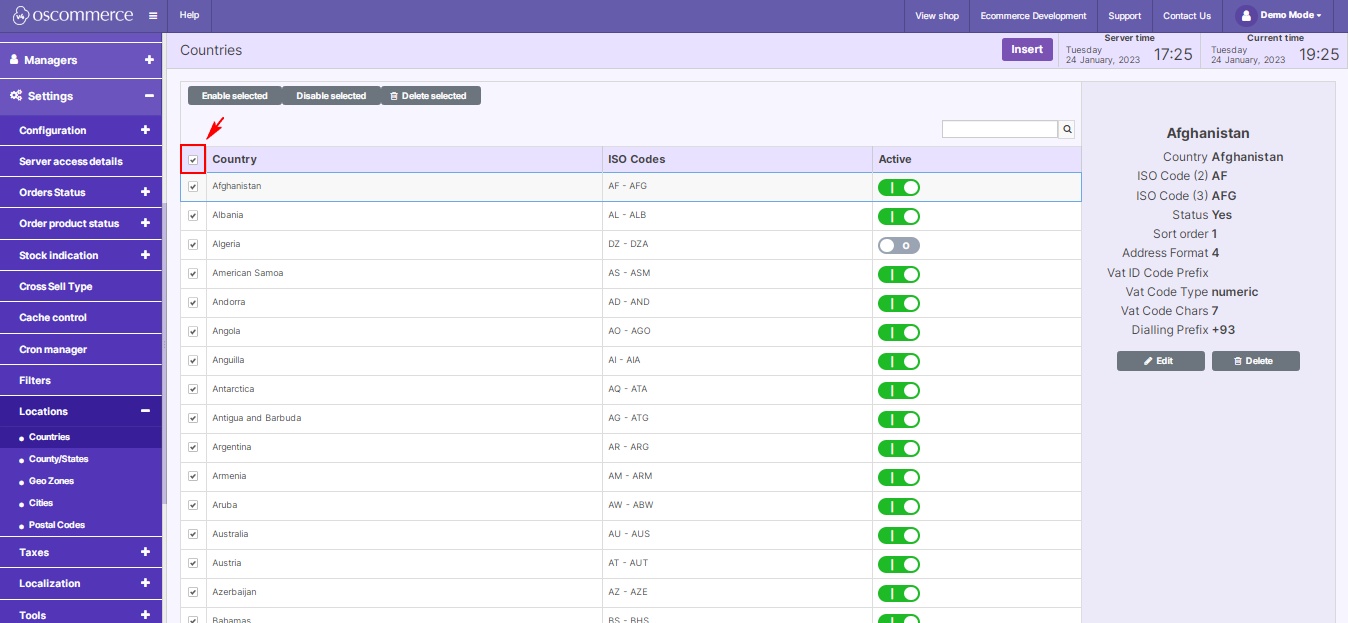Expand the Taxes sidebar section
This screenshot has height=623, width=1348.
tap(147, 552)
